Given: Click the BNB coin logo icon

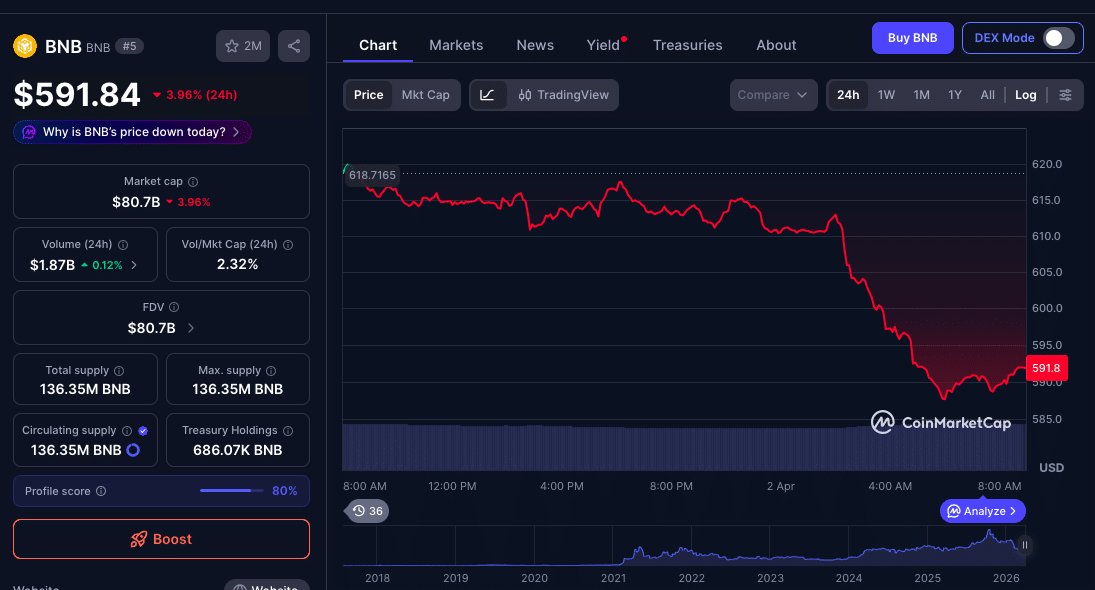Looking at the screenshot, I should coord(25,46).
